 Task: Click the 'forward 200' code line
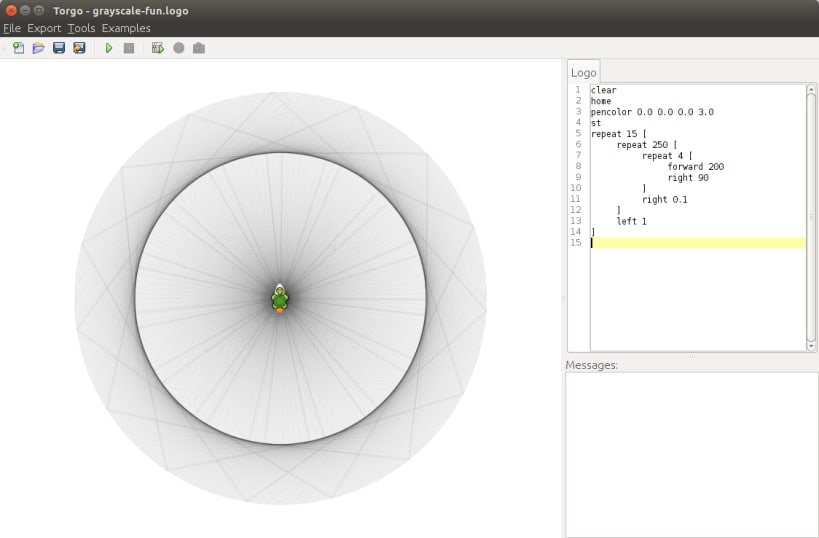point(695,166)
